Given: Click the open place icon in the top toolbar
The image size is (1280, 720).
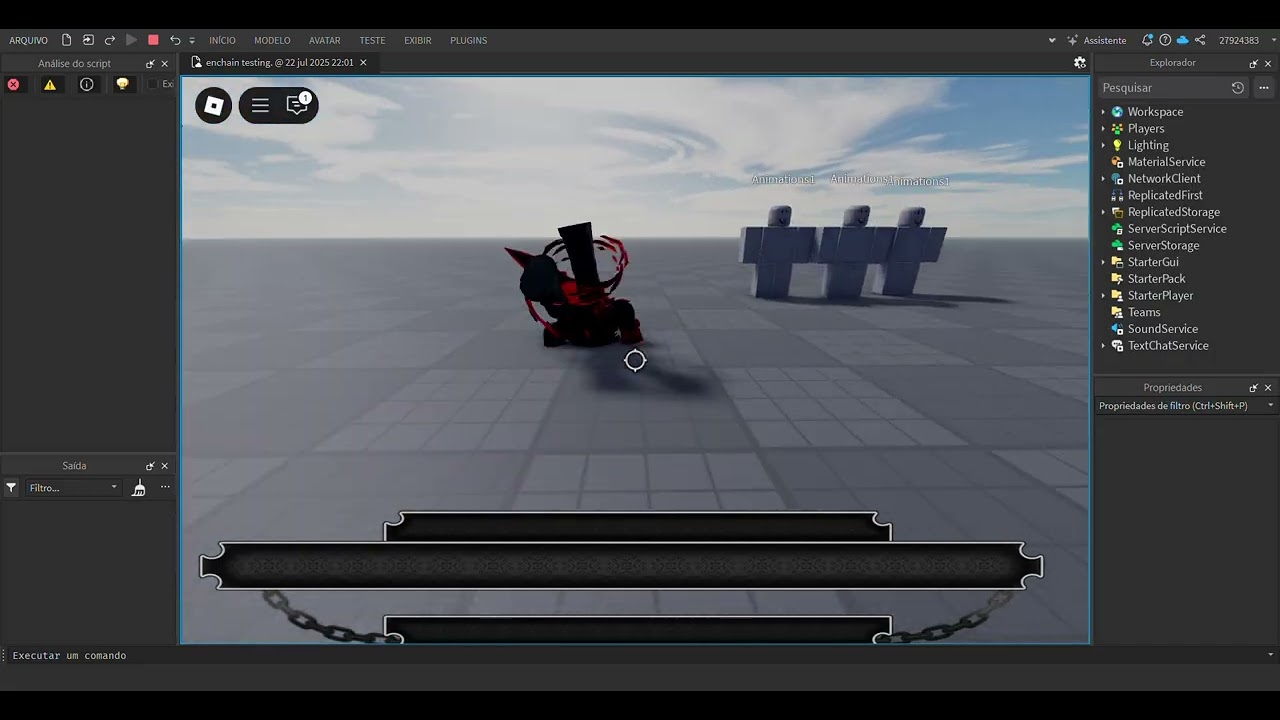Looking at the screenshot, I should [x=88, y=40].
